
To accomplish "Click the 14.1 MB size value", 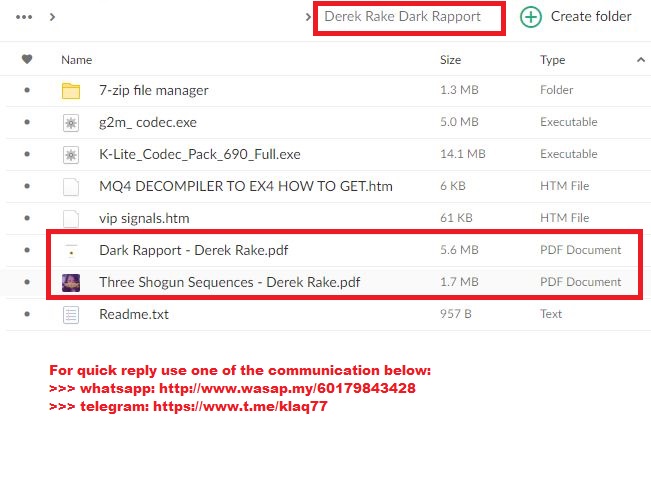I will pos(463,154).
